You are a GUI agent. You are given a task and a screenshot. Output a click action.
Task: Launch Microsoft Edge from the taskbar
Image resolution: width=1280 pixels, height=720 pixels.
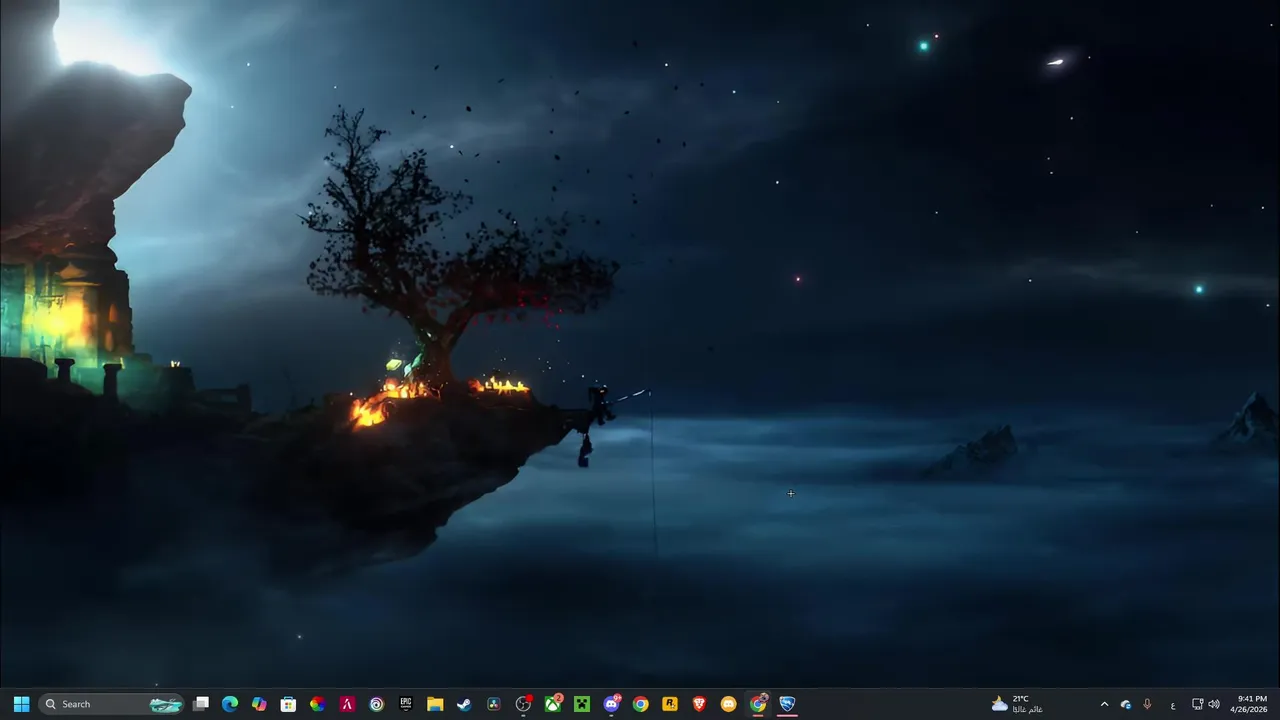pyautogui.click(x=230, y=704)
